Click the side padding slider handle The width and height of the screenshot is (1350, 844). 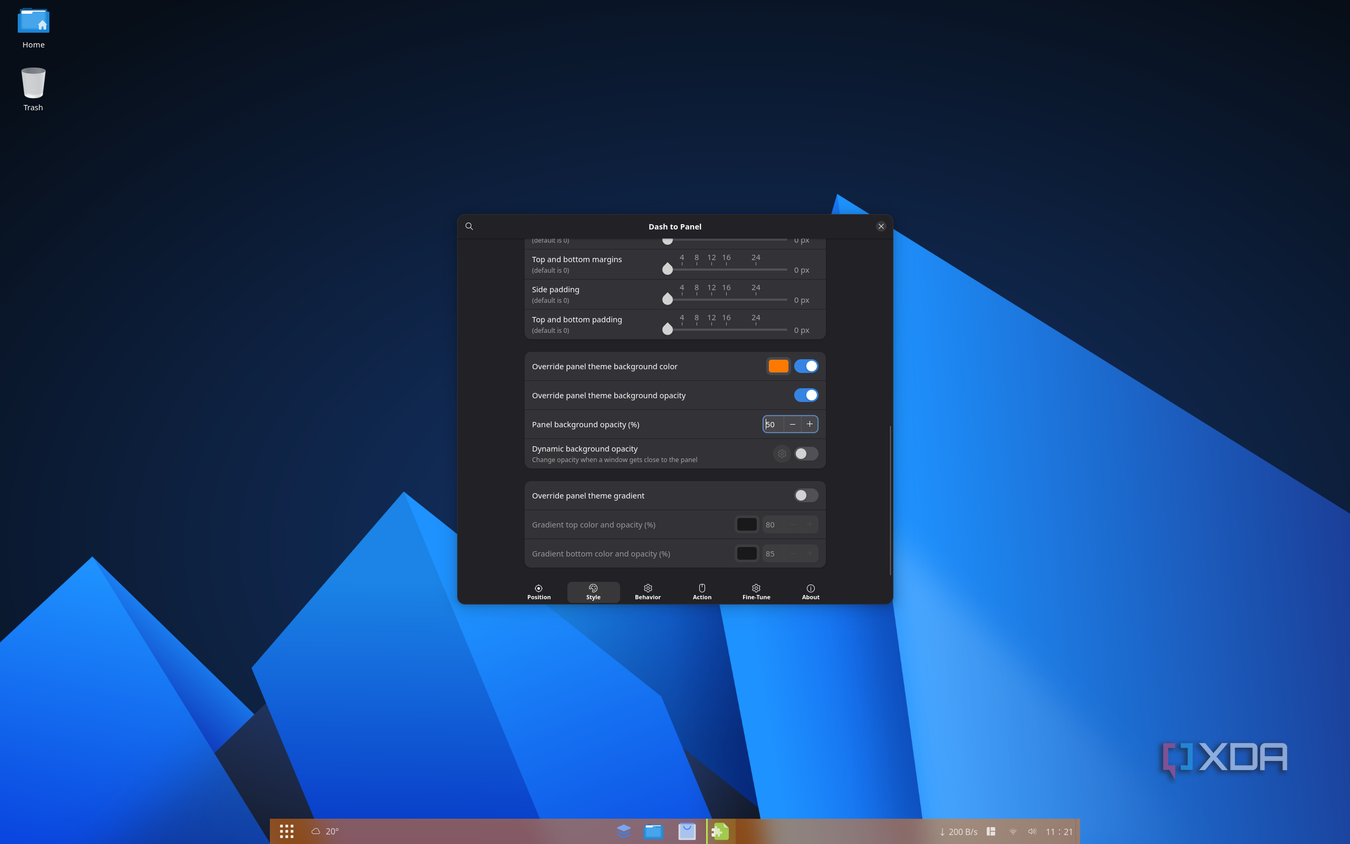point(667,299)
